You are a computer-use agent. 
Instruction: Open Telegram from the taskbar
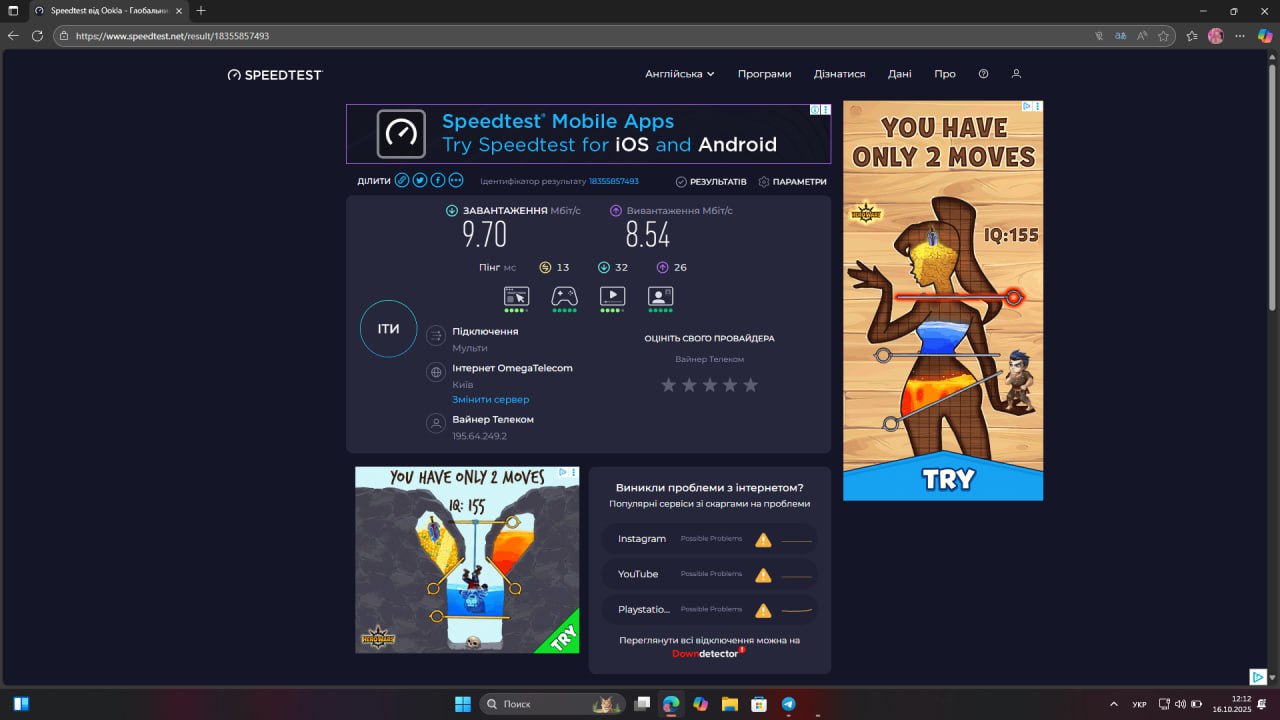(788, 704)
